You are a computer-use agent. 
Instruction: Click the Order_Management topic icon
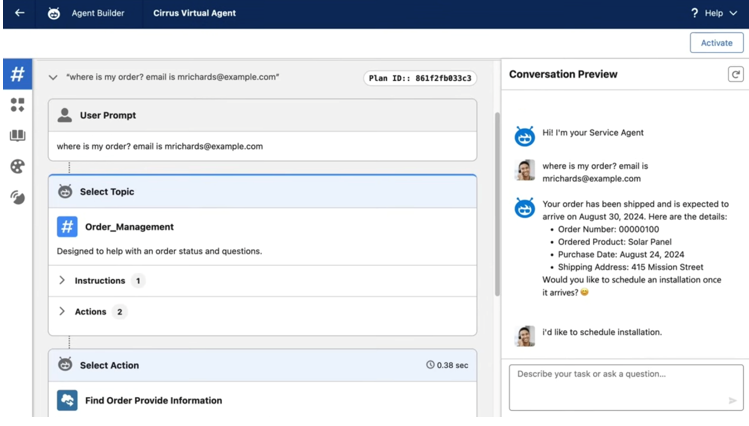pos(67,227)
